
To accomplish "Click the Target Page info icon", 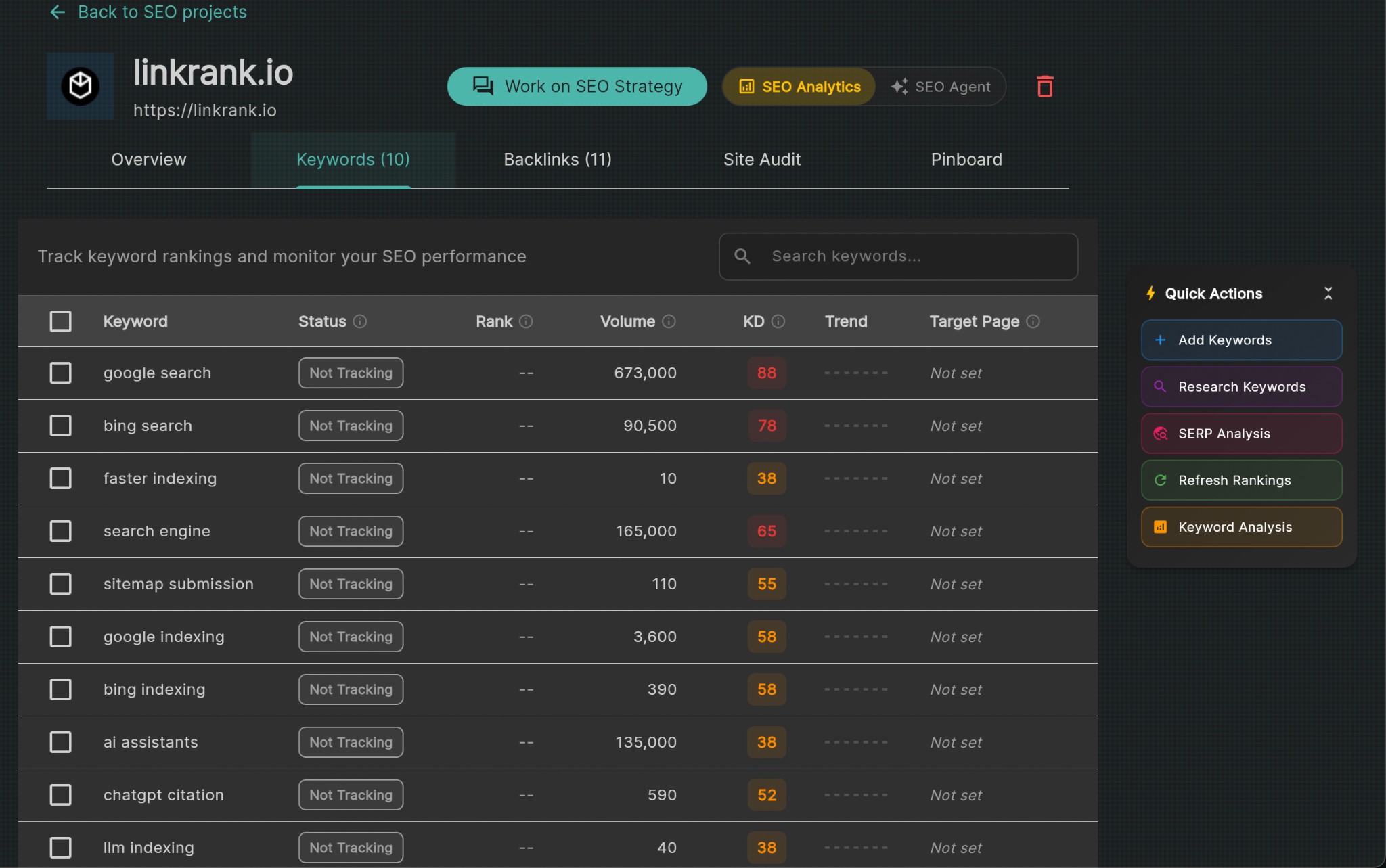I will [1033, 321].
